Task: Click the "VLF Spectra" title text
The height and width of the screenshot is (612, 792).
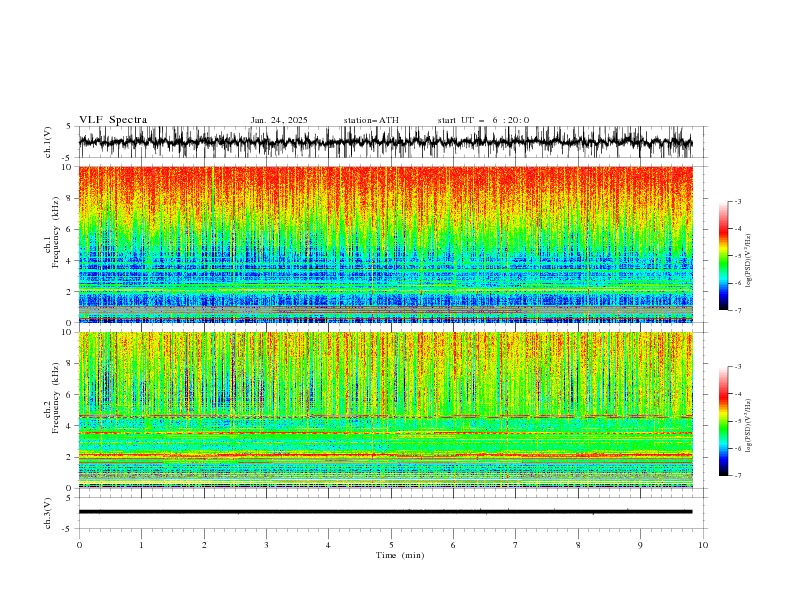Action: [113, 120]
